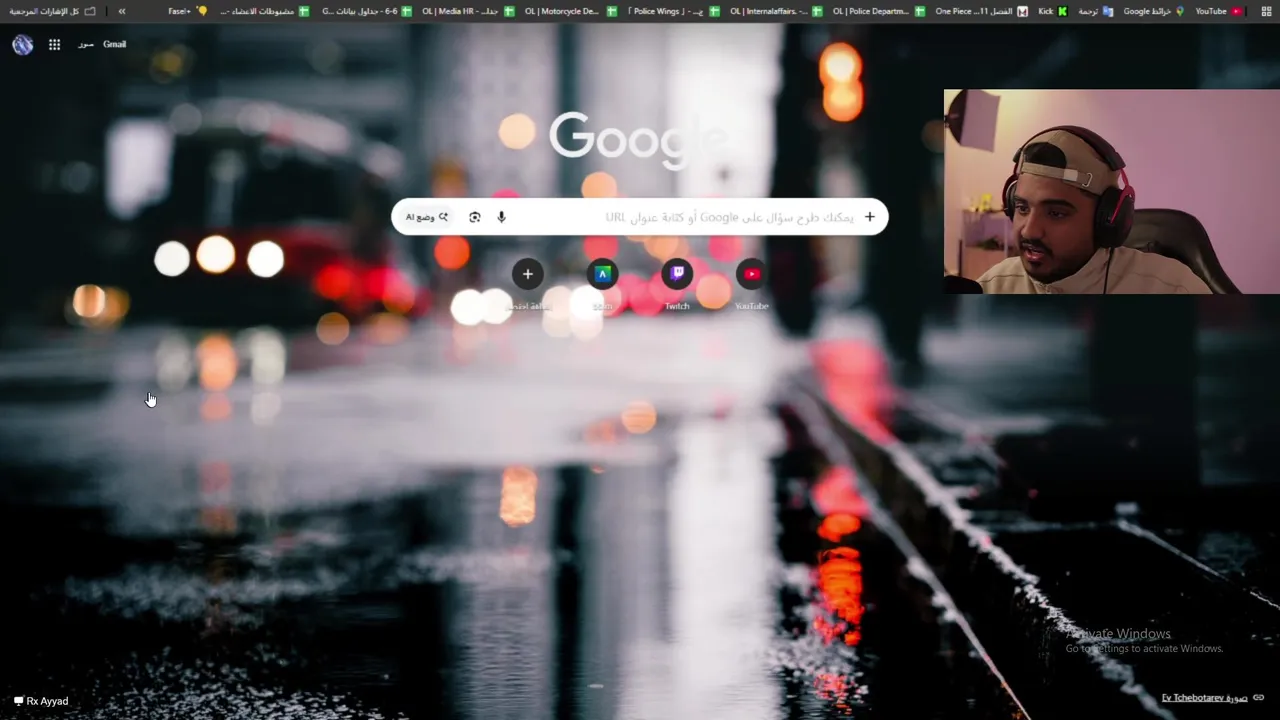Open the Google Maps bookmark
This screenshot has height=720, width=1280.
coord(1153,11)
